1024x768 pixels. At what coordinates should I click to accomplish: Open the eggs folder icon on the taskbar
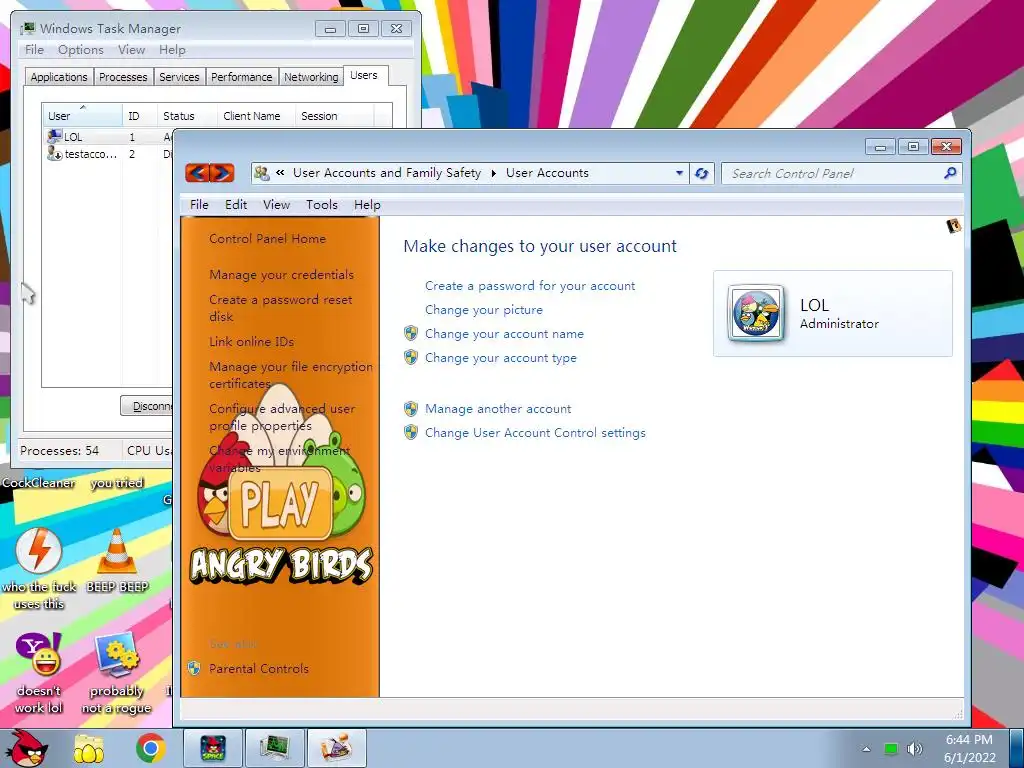click(89, 748)
